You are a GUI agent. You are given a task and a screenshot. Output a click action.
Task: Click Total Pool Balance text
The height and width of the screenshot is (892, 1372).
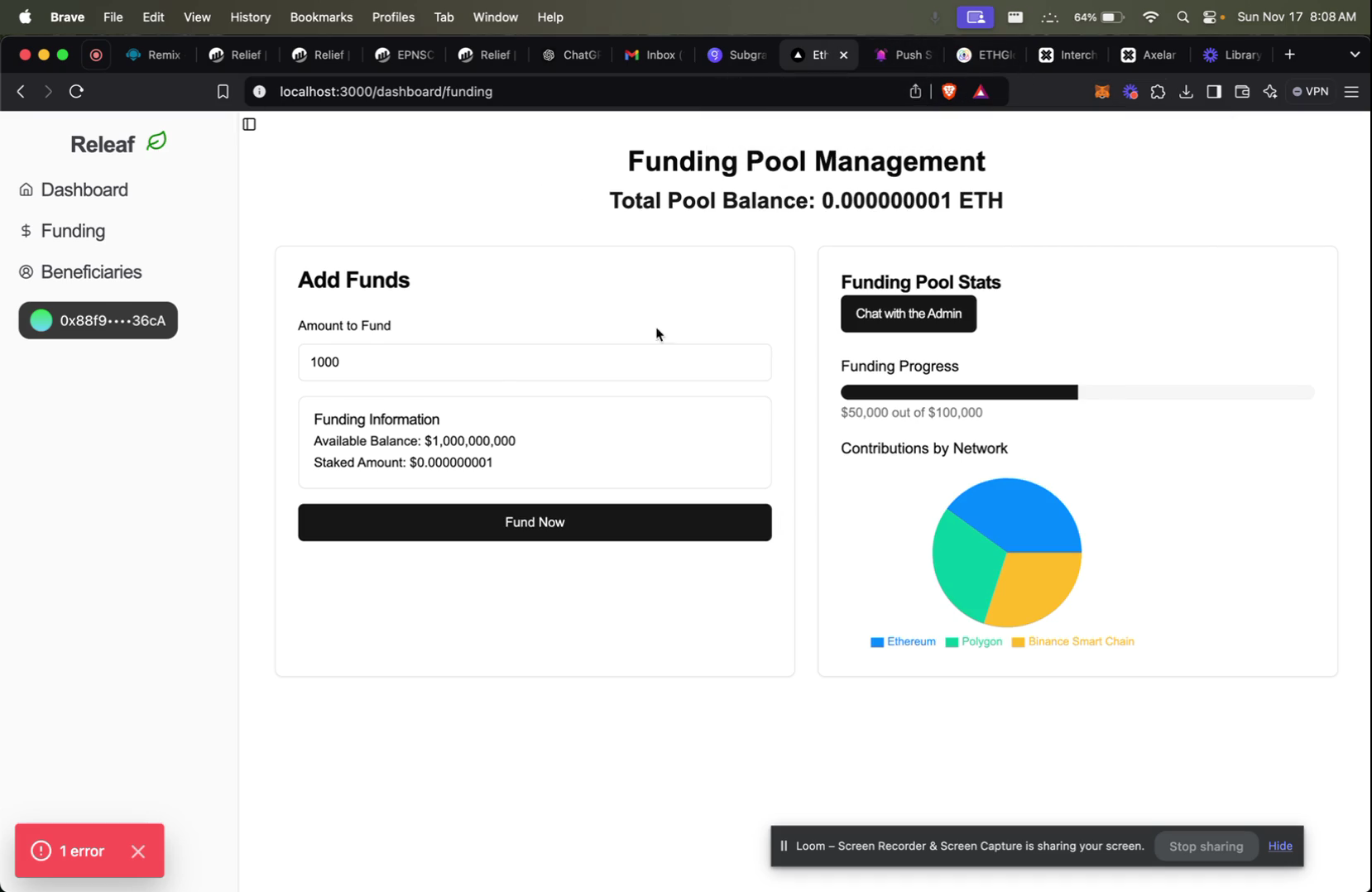[x=806, y=201]
